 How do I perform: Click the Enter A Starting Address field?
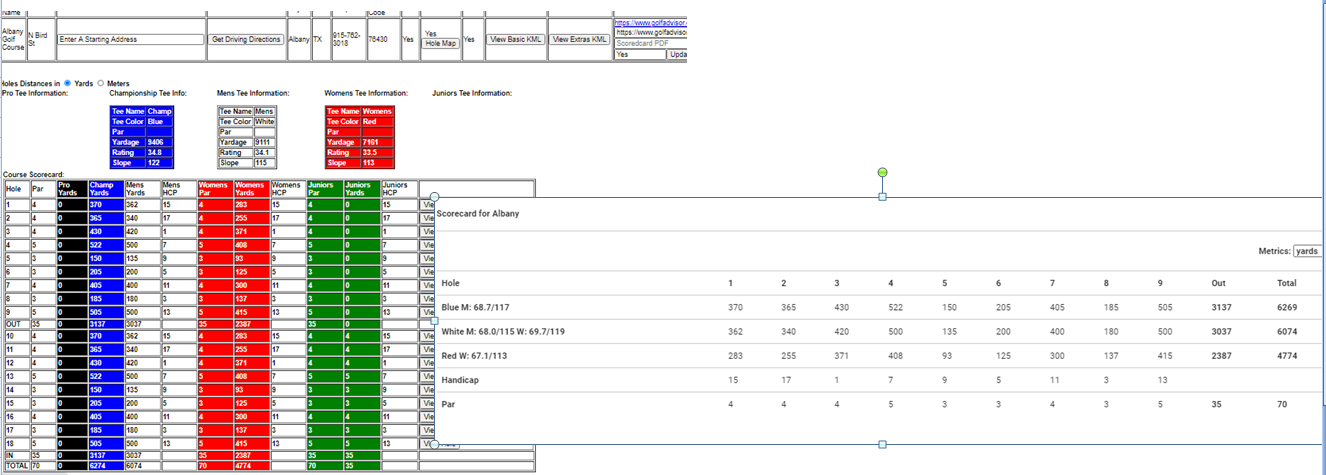tap(130, 40)
